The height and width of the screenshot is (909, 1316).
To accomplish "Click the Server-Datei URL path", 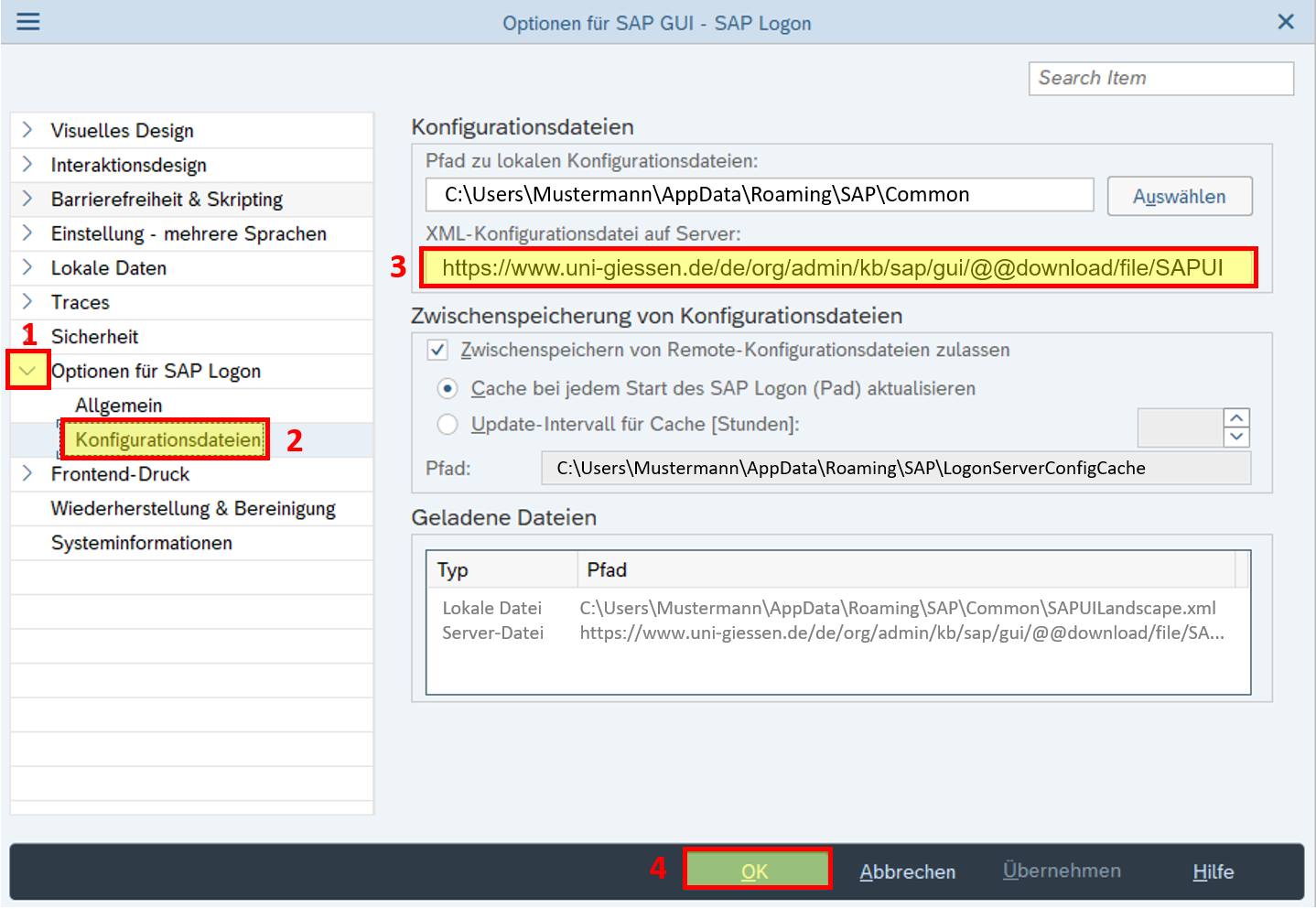I will click(901, 633).
